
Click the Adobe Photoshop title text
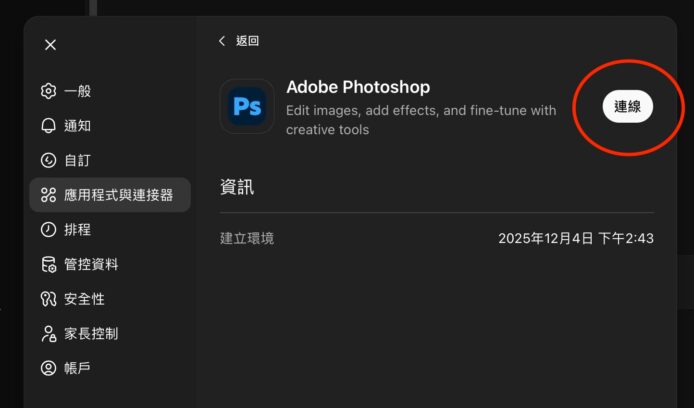tap(357, 87)
